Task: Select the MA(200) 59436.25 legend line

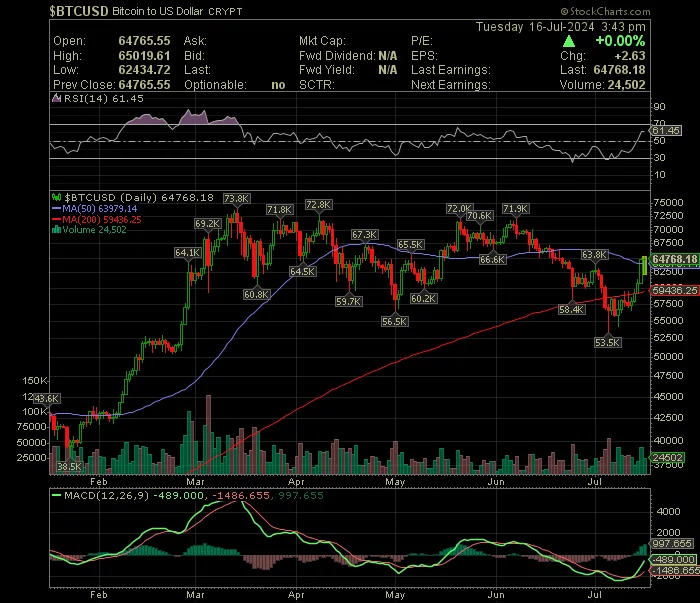Action: [x=96, y=219]
